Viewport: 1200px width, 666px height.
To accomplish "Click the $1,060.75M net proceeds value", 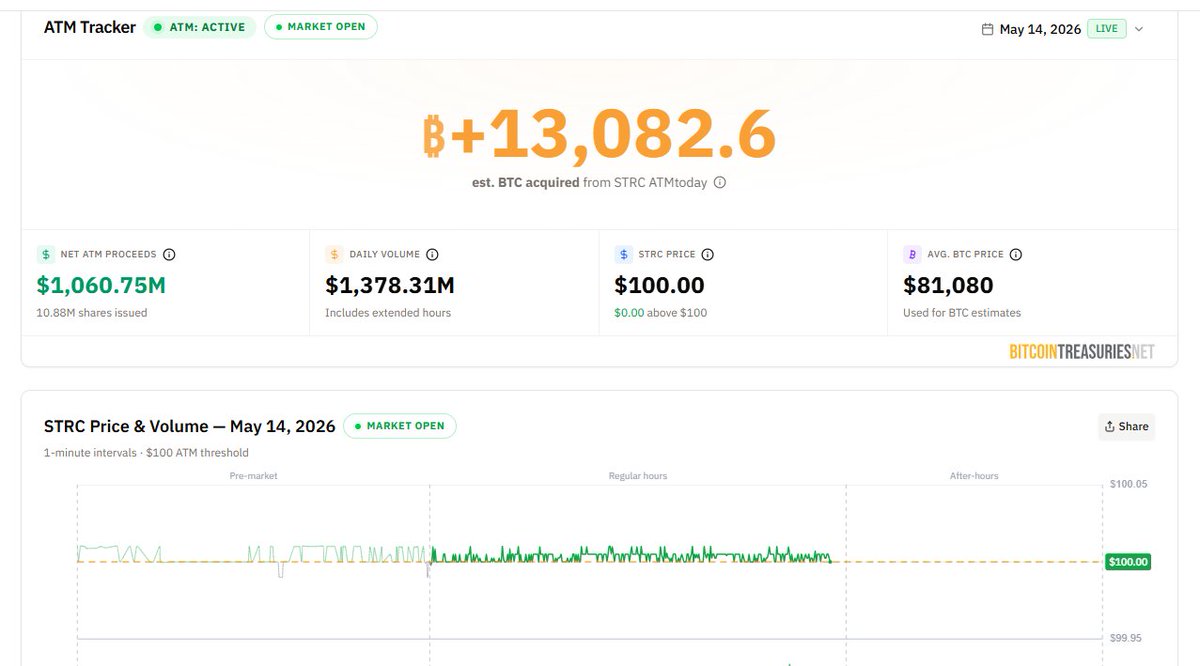I will (101, 285).
